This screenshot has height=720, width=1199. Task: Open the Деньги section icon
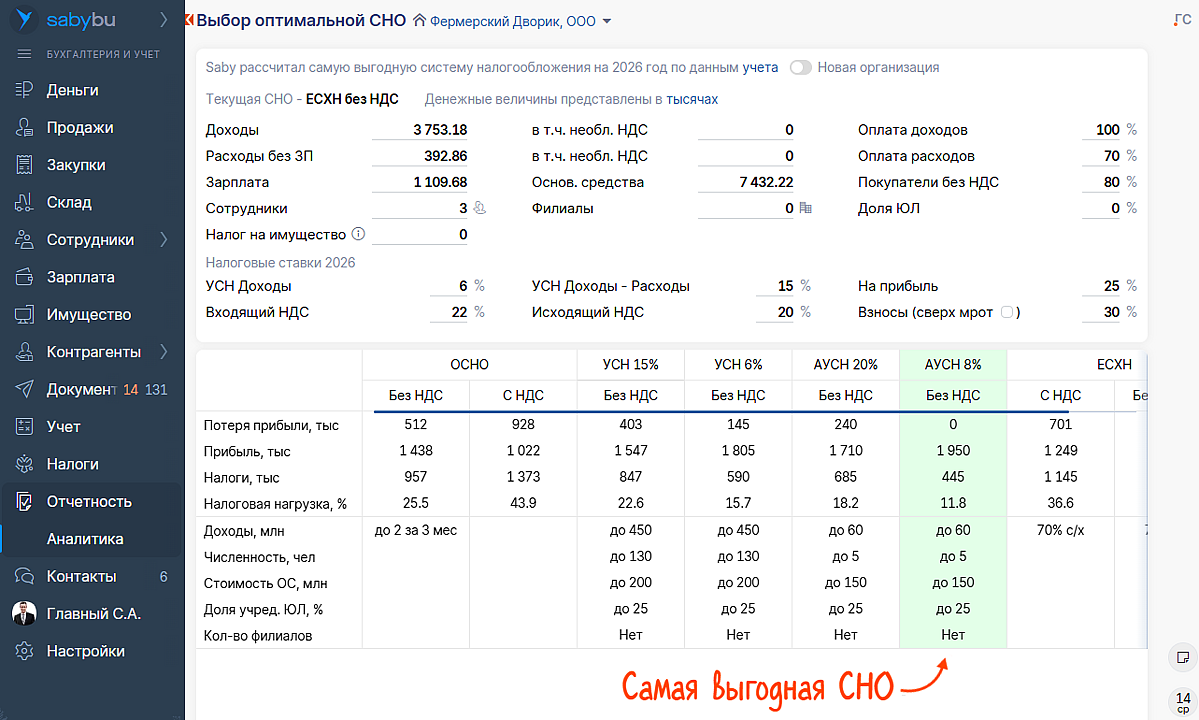25,90
